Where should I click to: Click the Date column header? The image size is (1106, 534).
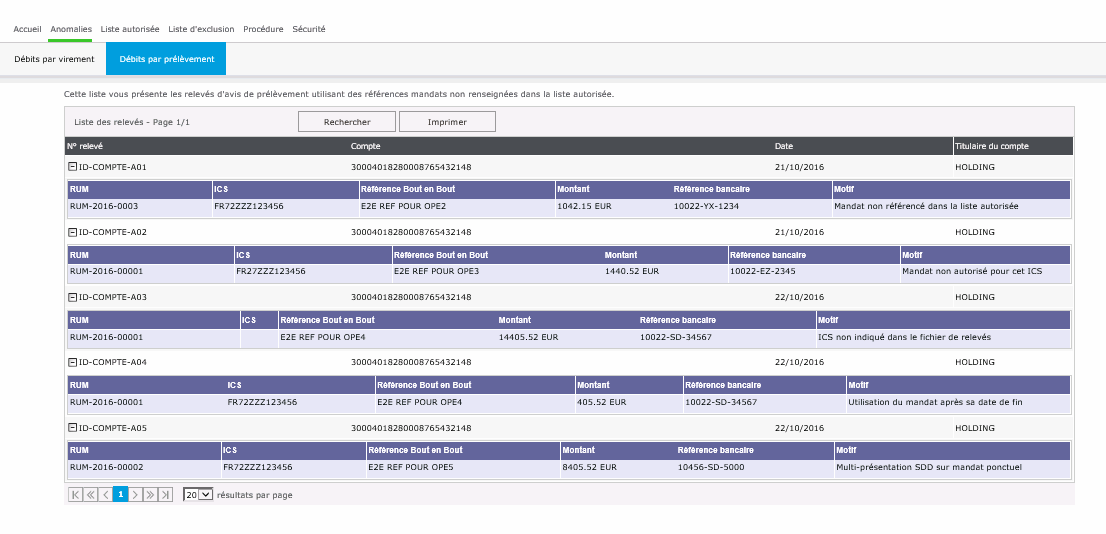[783, 146]
